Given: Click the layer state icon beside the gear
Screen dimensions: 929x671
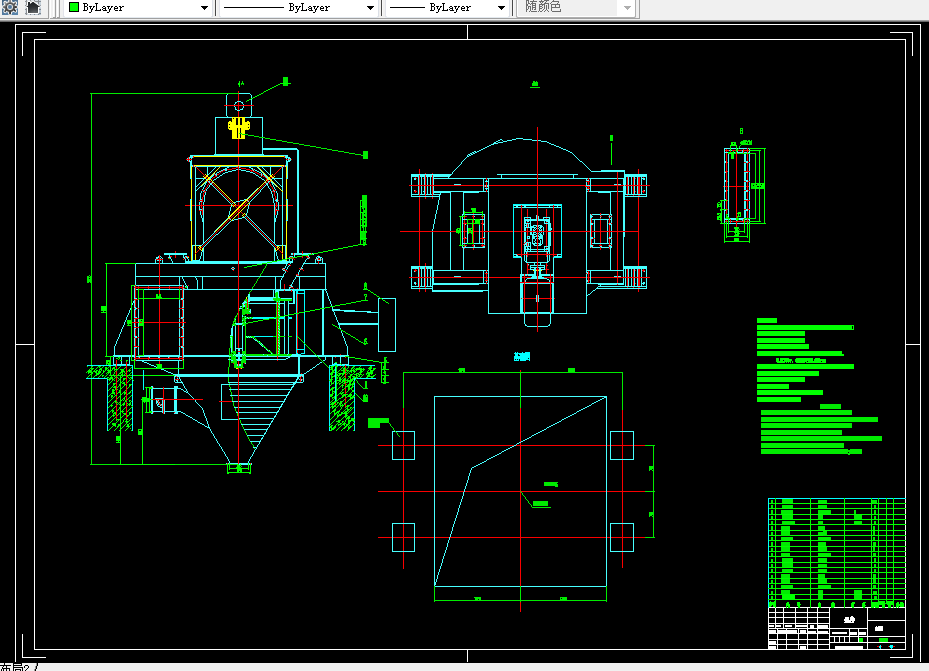Looking at the screenshot, I should point(34,7).
